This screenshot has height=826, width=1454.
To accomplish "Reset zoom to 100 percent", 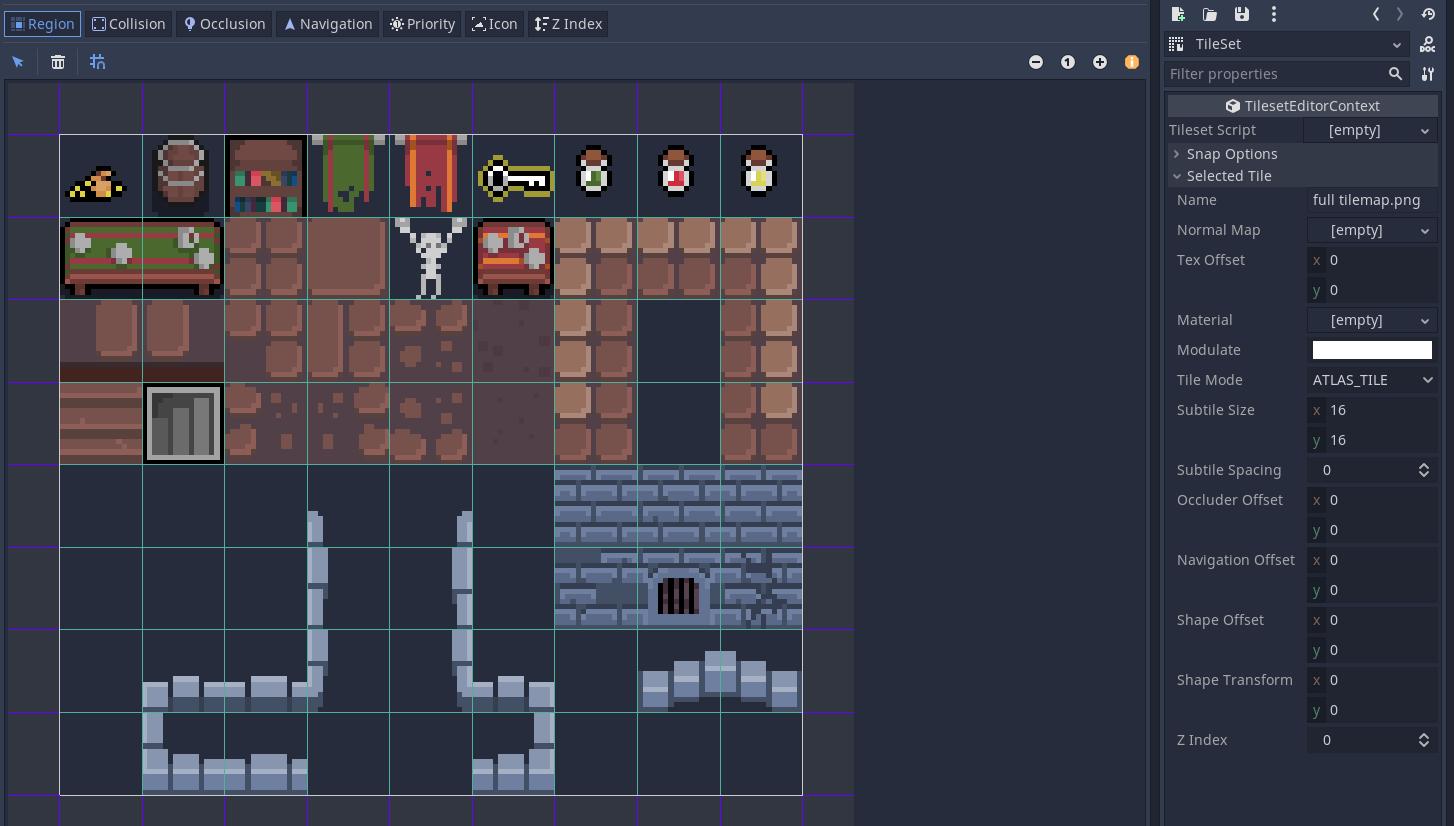I will [1068, 62].
